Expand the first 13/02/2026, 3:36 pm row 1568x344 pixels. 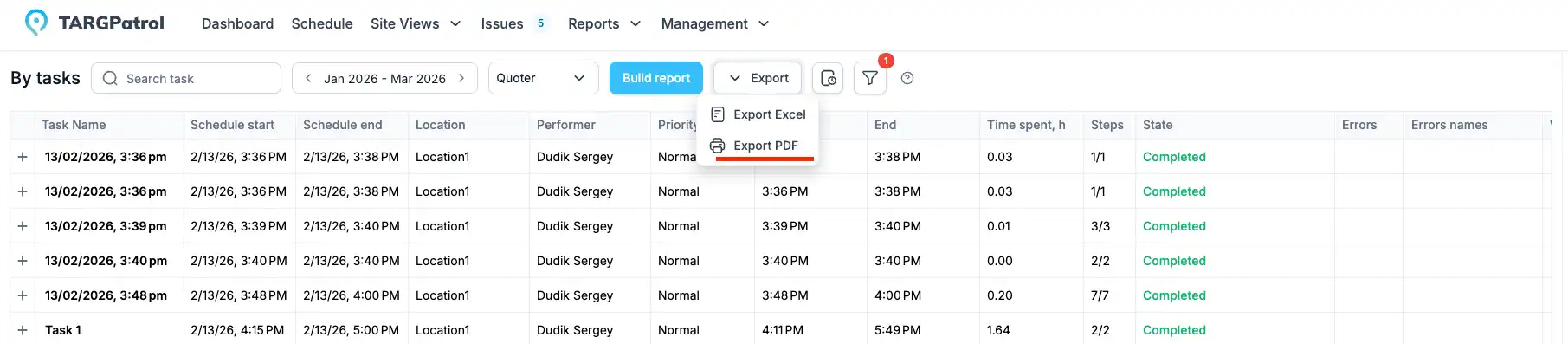coord(23,157)
